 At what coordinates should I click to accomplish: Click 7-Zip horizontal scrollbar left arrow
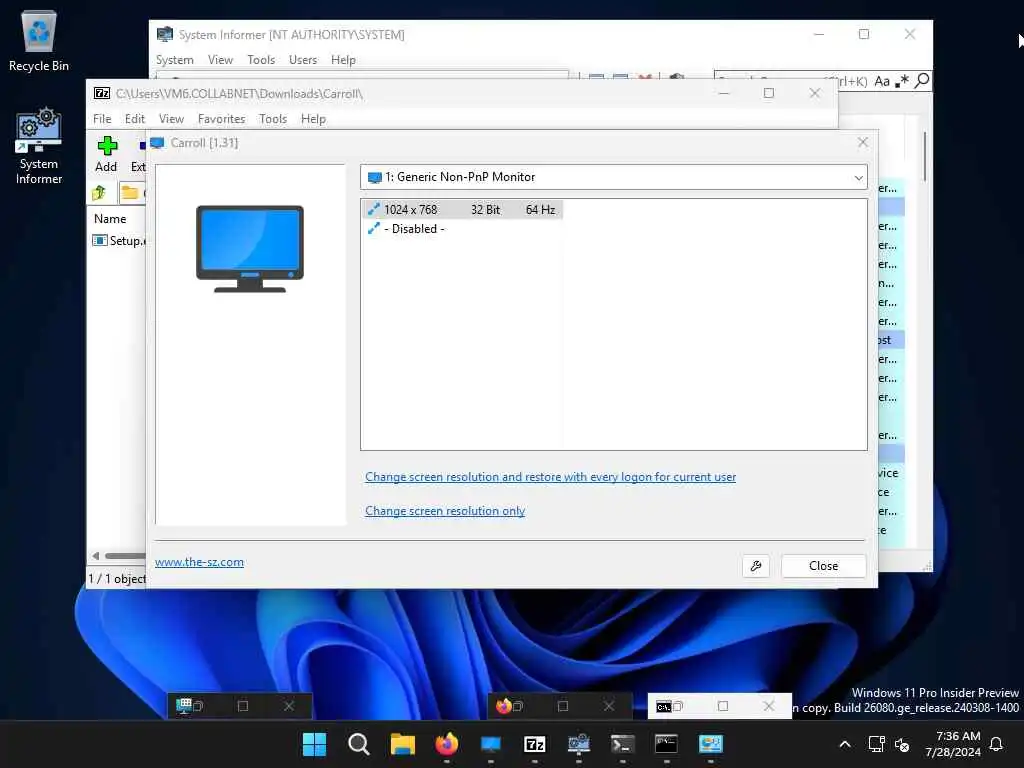[x=96, y=556]
